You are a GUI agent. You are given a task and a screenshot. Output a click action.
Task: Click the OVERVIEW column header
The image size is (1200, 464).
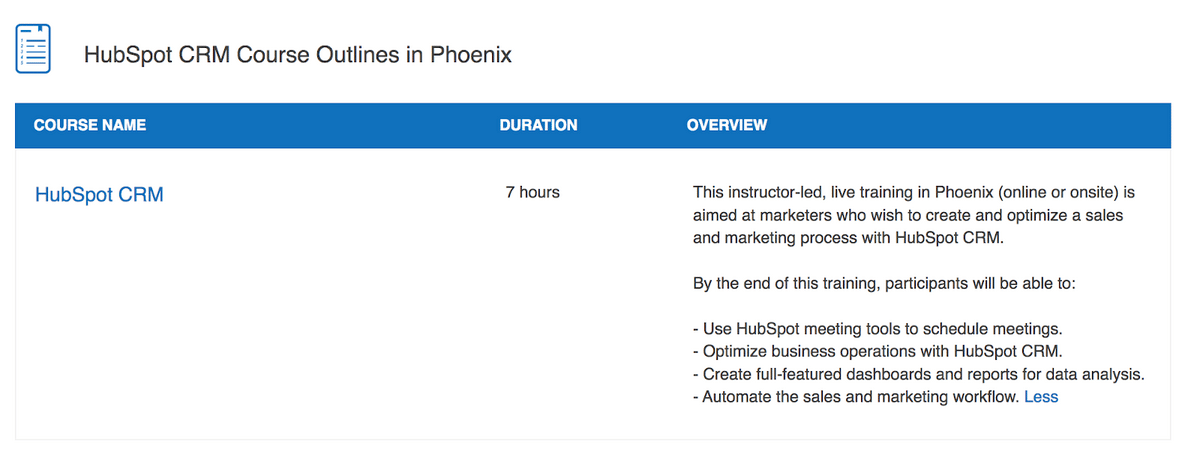tap(727, 125)
